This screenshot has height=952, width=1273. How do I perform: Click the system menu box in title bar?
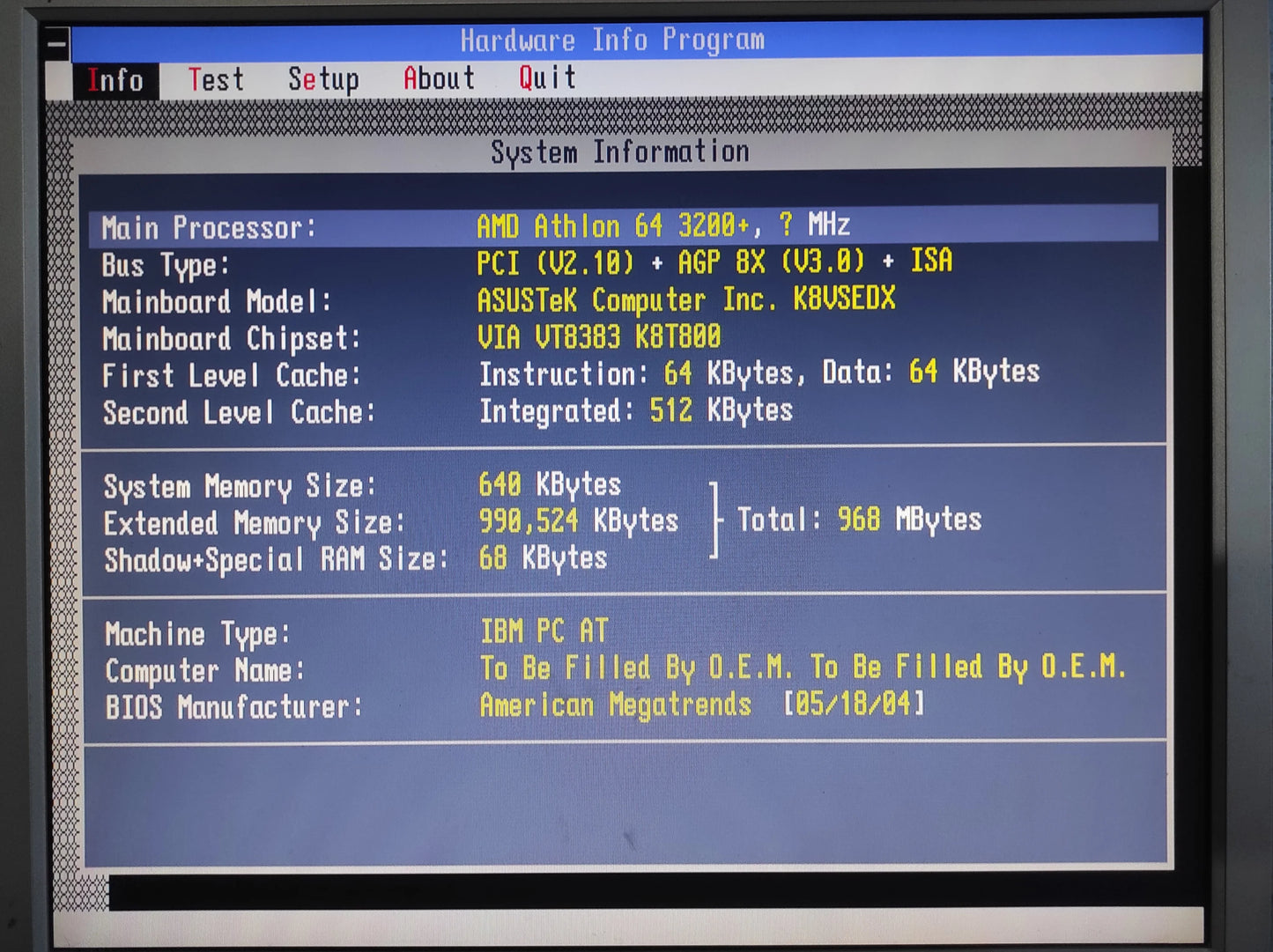pos(57,44)
